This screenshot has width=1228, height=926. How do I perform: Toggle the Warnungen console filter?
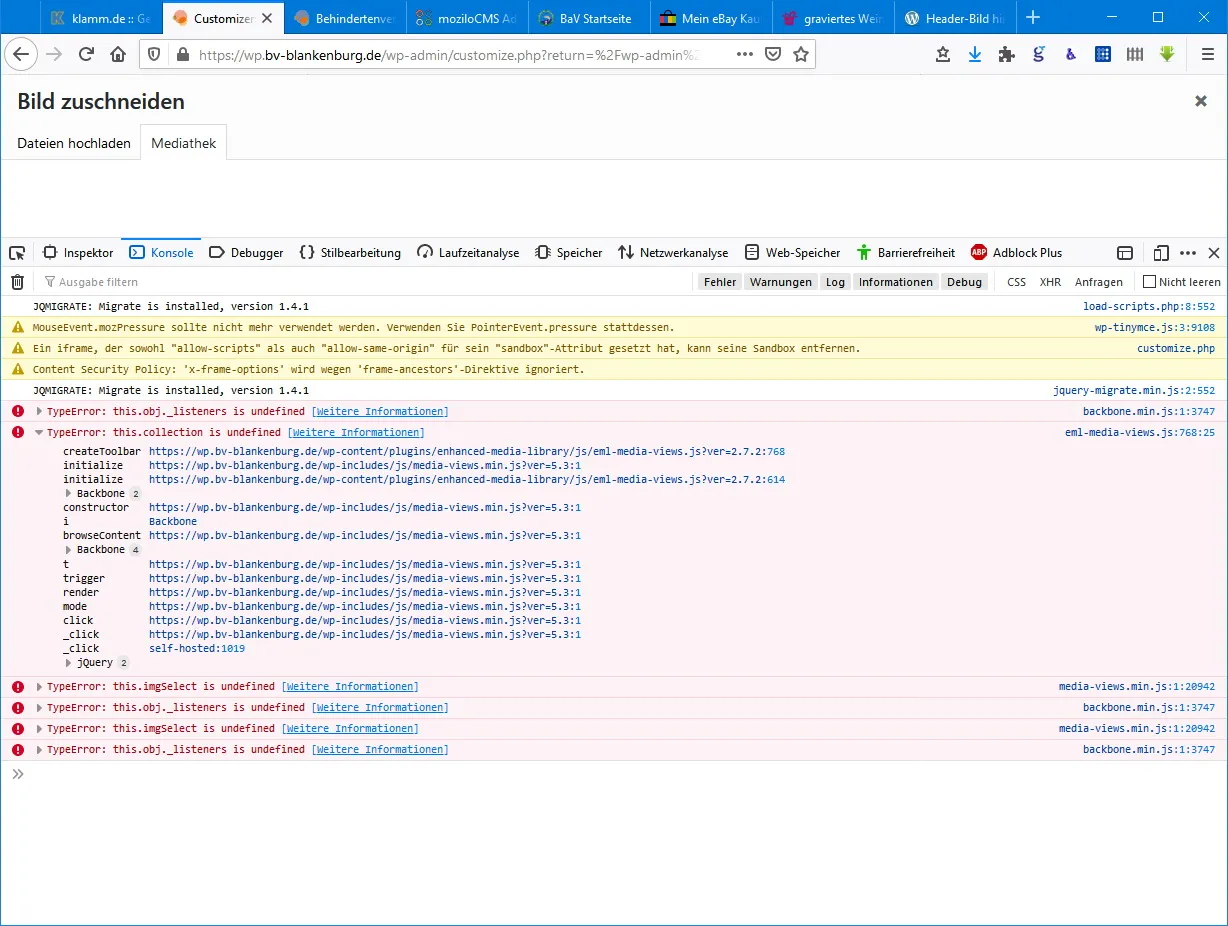tap(781, 282)
